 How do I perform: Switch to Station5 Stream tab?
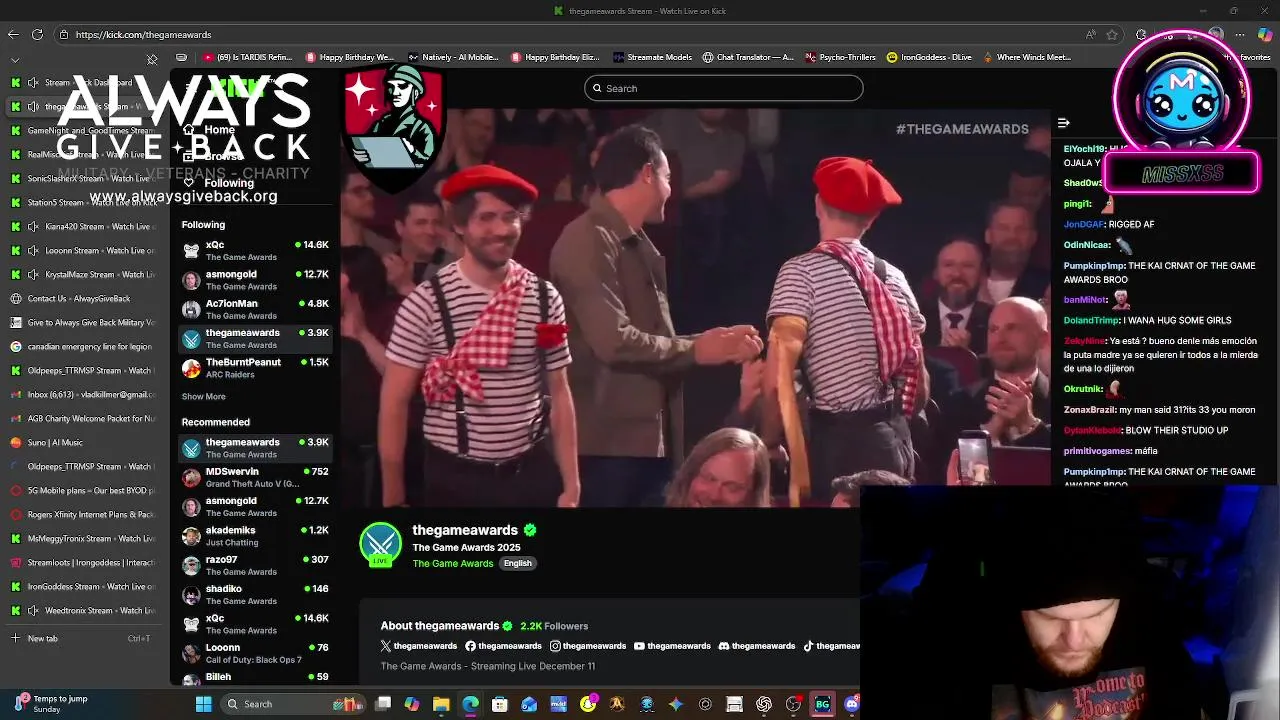pos(82,203)
